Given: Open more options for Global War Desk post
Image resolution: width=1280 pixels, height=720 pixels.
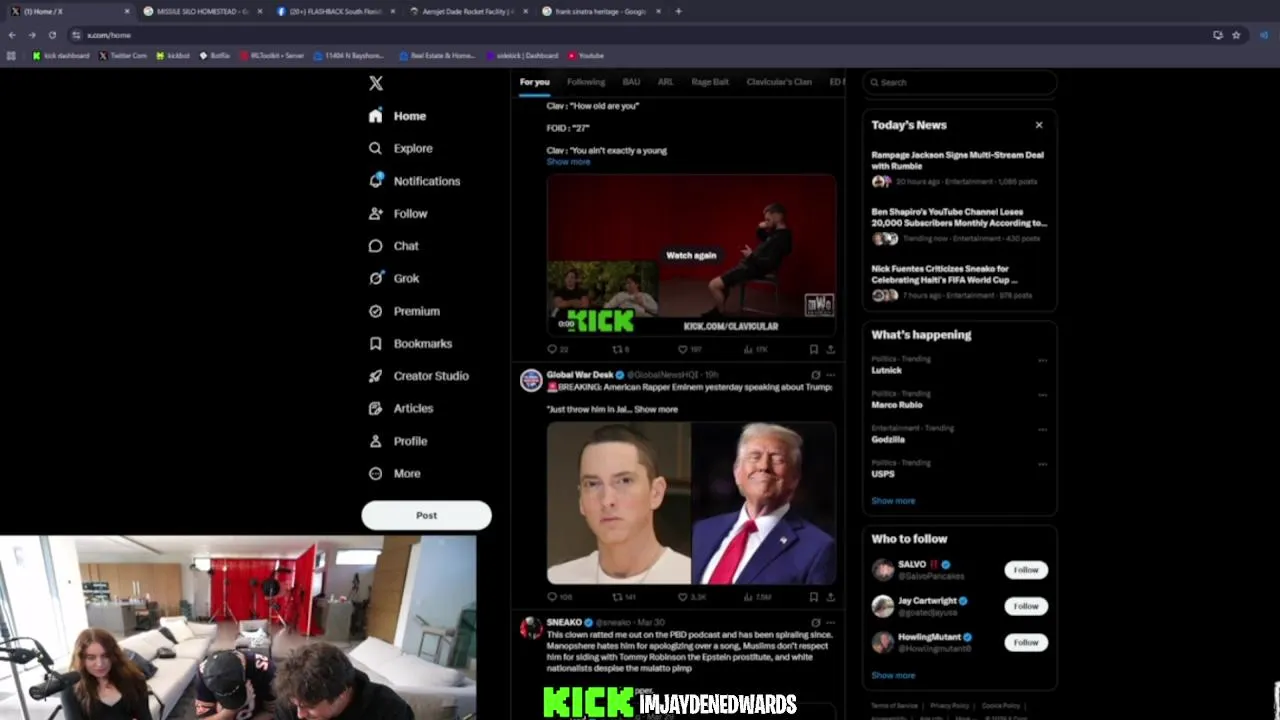Looking at the screenshot, I should [x=830, y=375].
